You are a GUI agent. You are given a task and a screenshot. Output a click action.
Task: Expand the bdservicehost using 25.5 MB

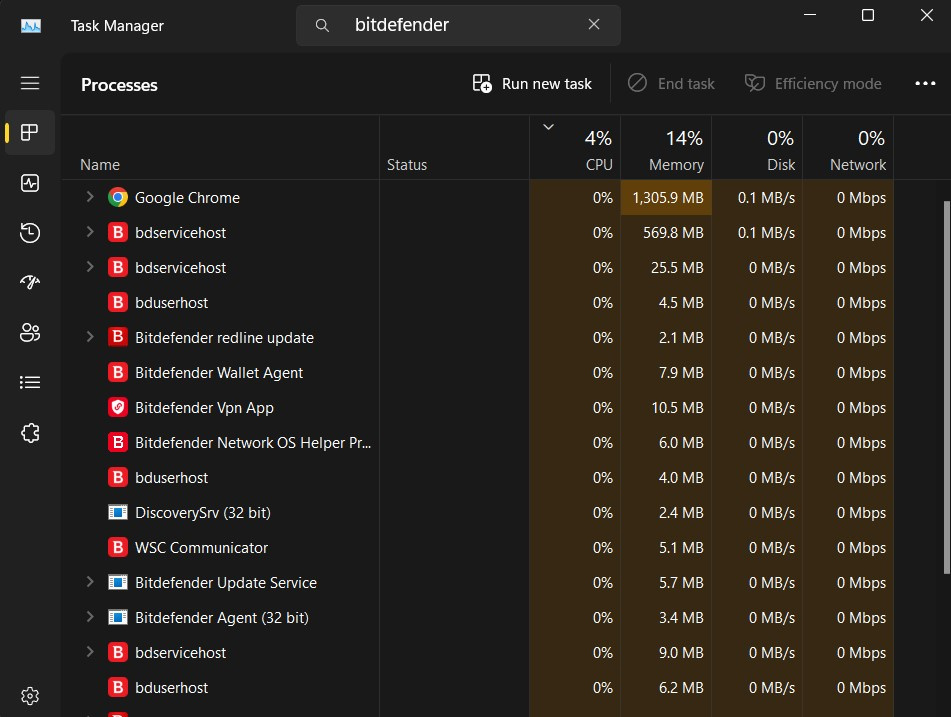(x=90, y=267)
